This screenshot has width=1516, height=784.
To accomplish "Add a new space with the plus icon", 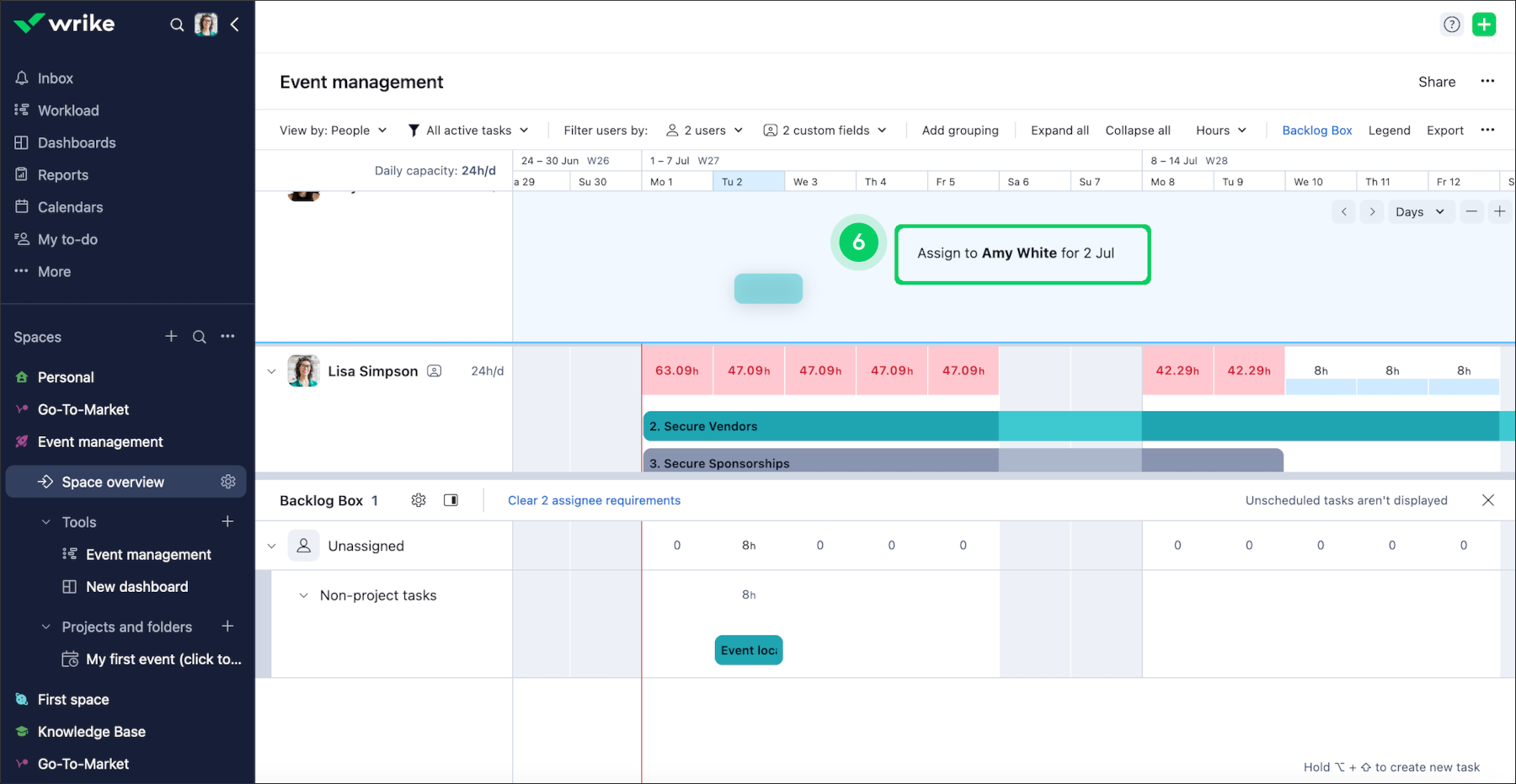I will coord(171,337).
